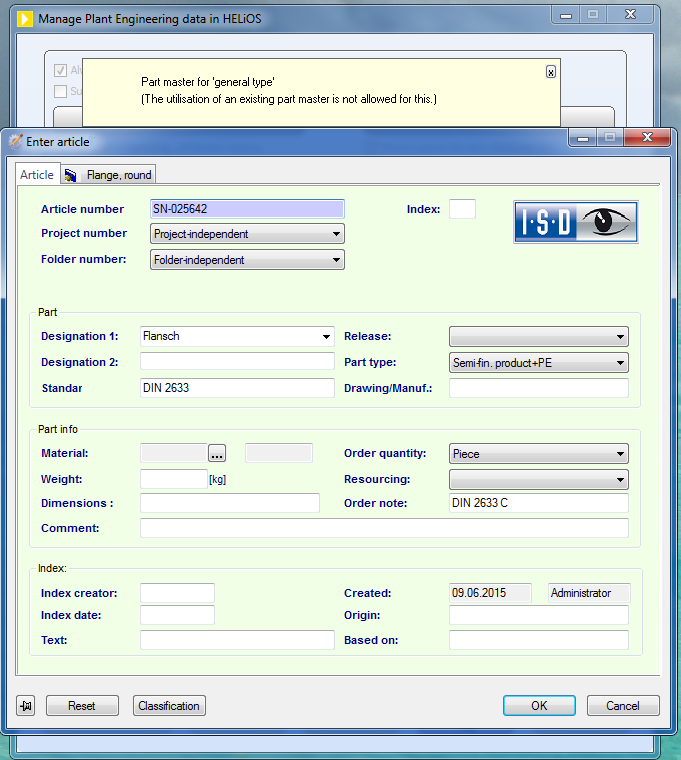Click into the Designation 2 field
The width and height of the screenshot is (681, 760).
[237, 362]
